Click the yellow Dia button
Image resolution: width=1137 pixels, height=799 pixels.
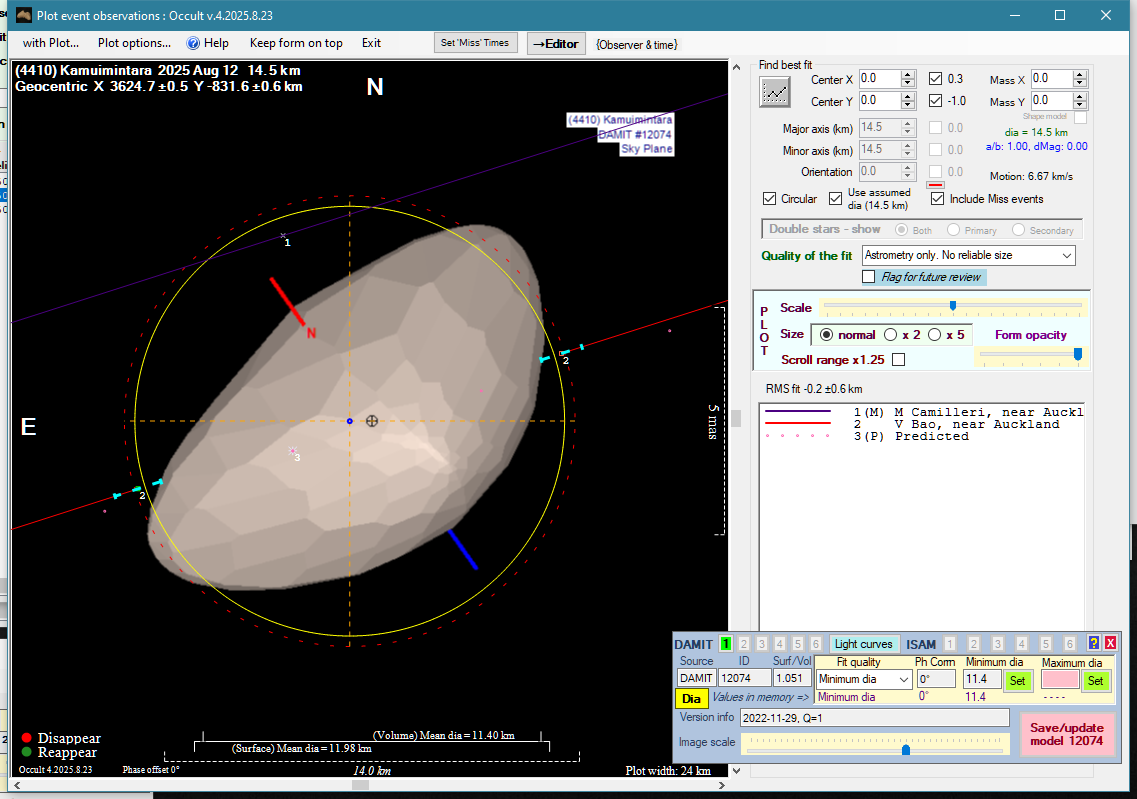[690, 698]
